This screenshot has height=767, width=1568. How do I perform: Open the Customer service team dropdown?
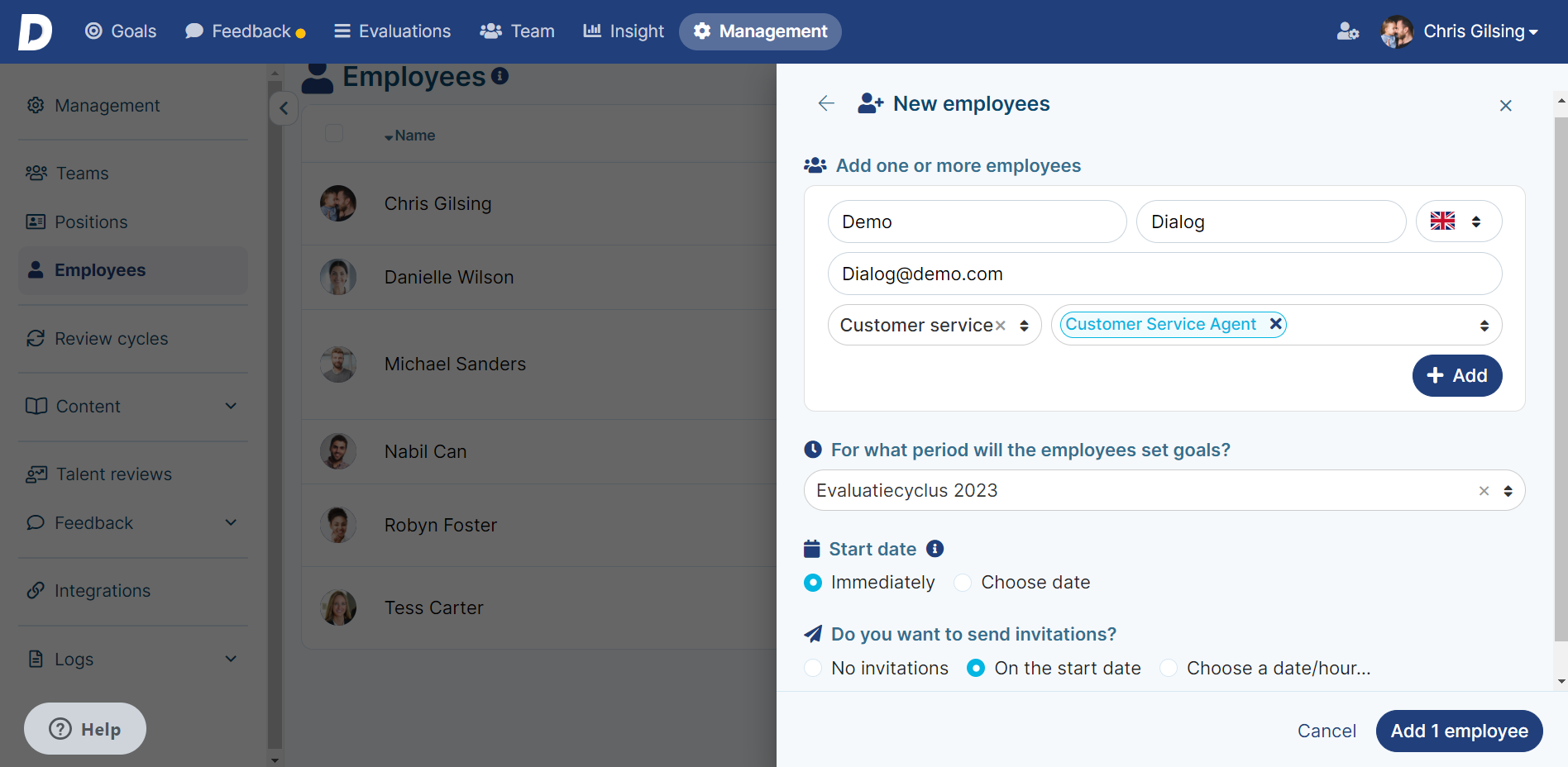tap(1024, 326)
